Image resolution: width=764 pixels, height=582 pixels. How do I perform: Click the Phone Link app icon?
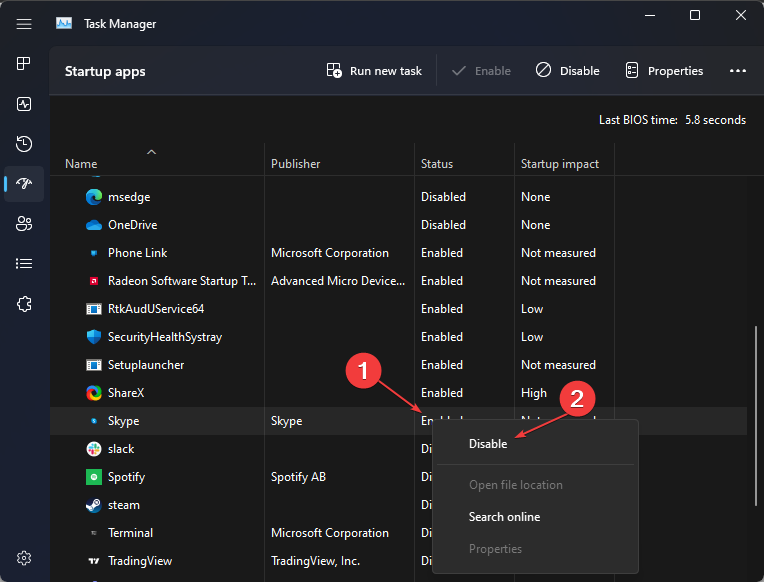click(x=94, y=253)
